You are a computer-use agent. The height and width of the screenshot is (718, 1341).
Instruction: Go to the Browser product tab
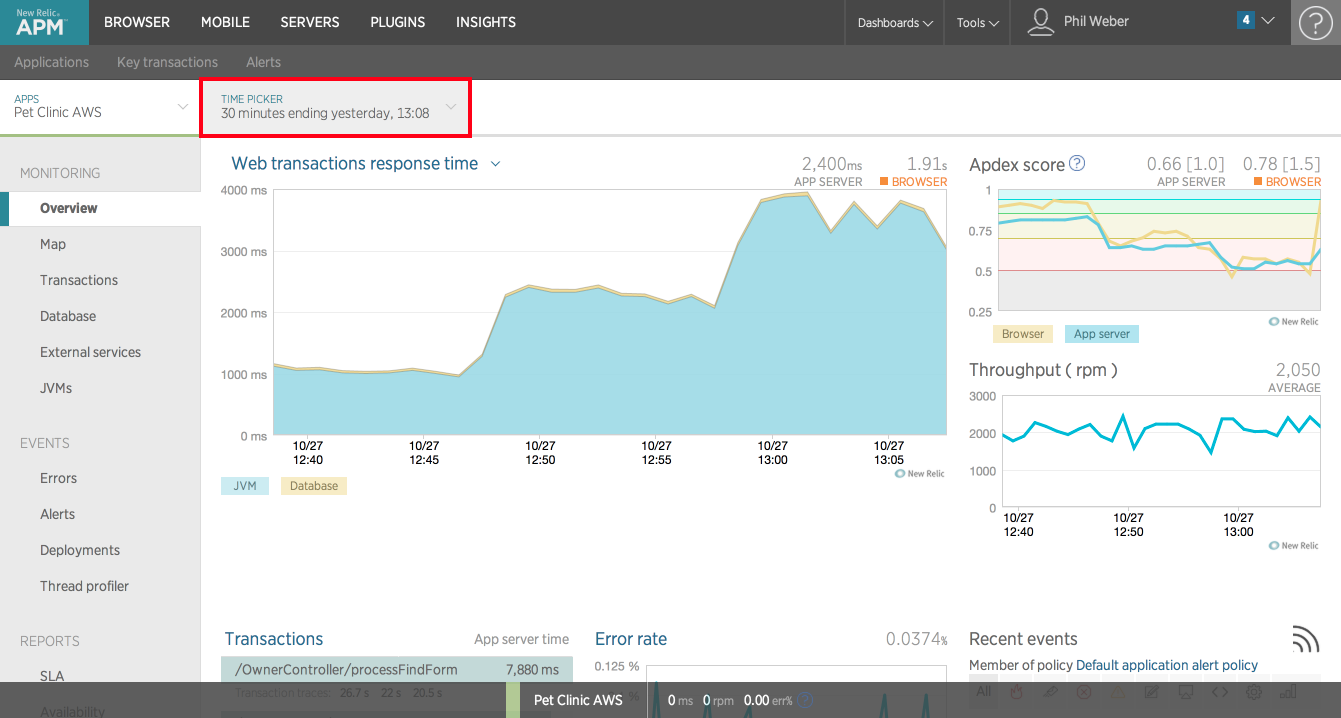click(137, 22)
